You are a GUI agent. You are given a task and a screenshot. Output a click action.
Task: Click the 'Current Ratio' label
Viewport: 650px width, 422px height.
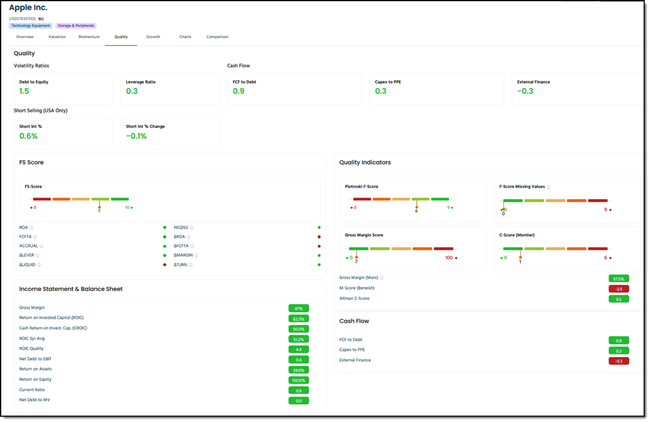[x=32, y=390]
